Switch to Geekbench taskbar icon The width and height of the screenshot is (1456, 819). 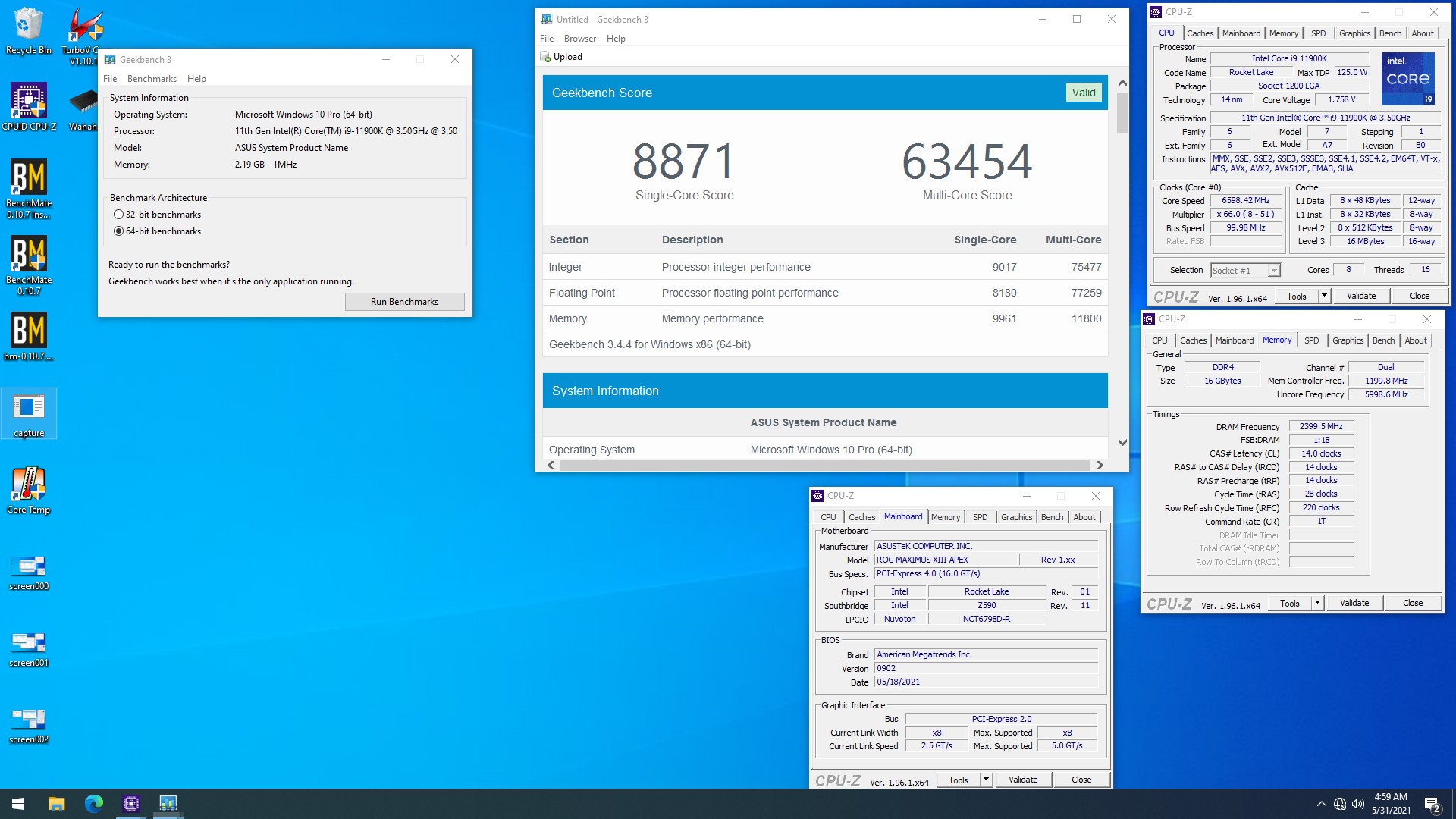point(168,804)
